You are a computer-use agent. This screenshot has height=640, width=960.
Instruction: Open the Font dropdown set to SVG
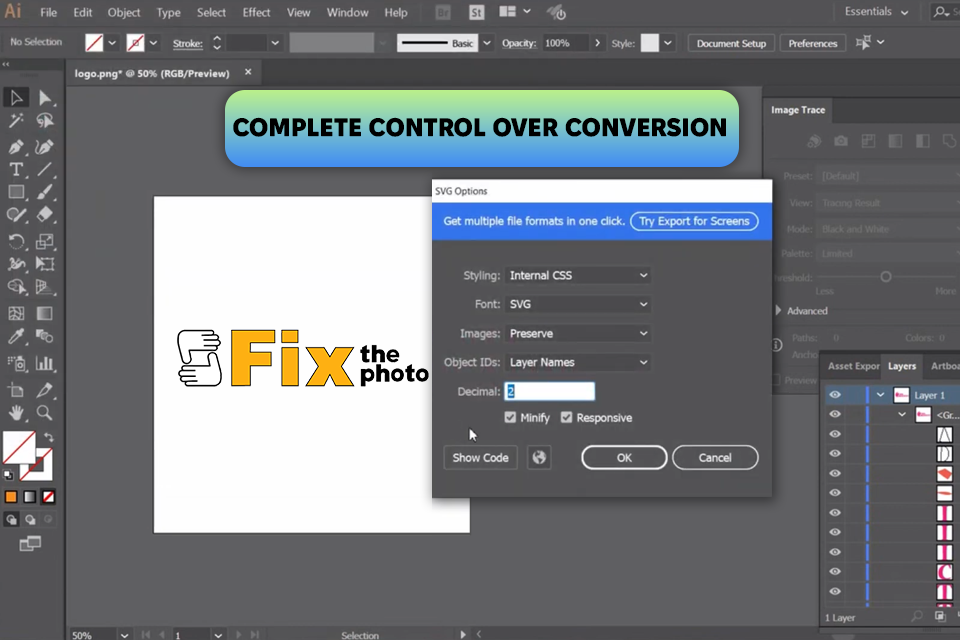[x=577, y=304]
